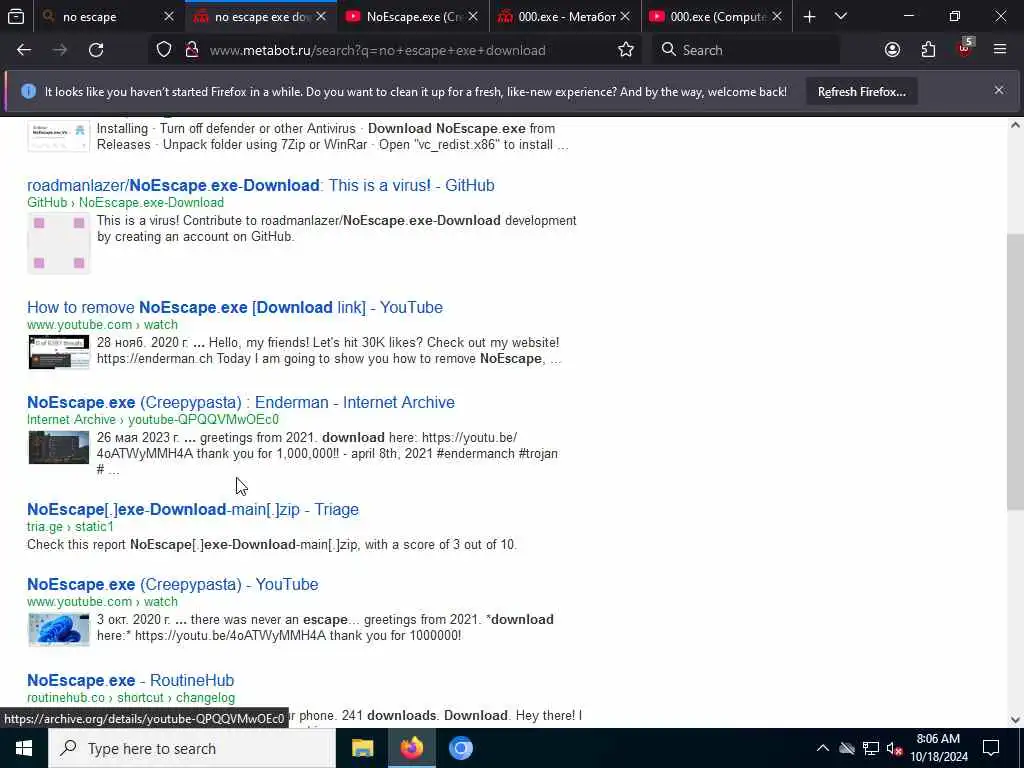Open roadmanlazer NoEscape.exe-Download GitHub result

click(x=261, y=185)
